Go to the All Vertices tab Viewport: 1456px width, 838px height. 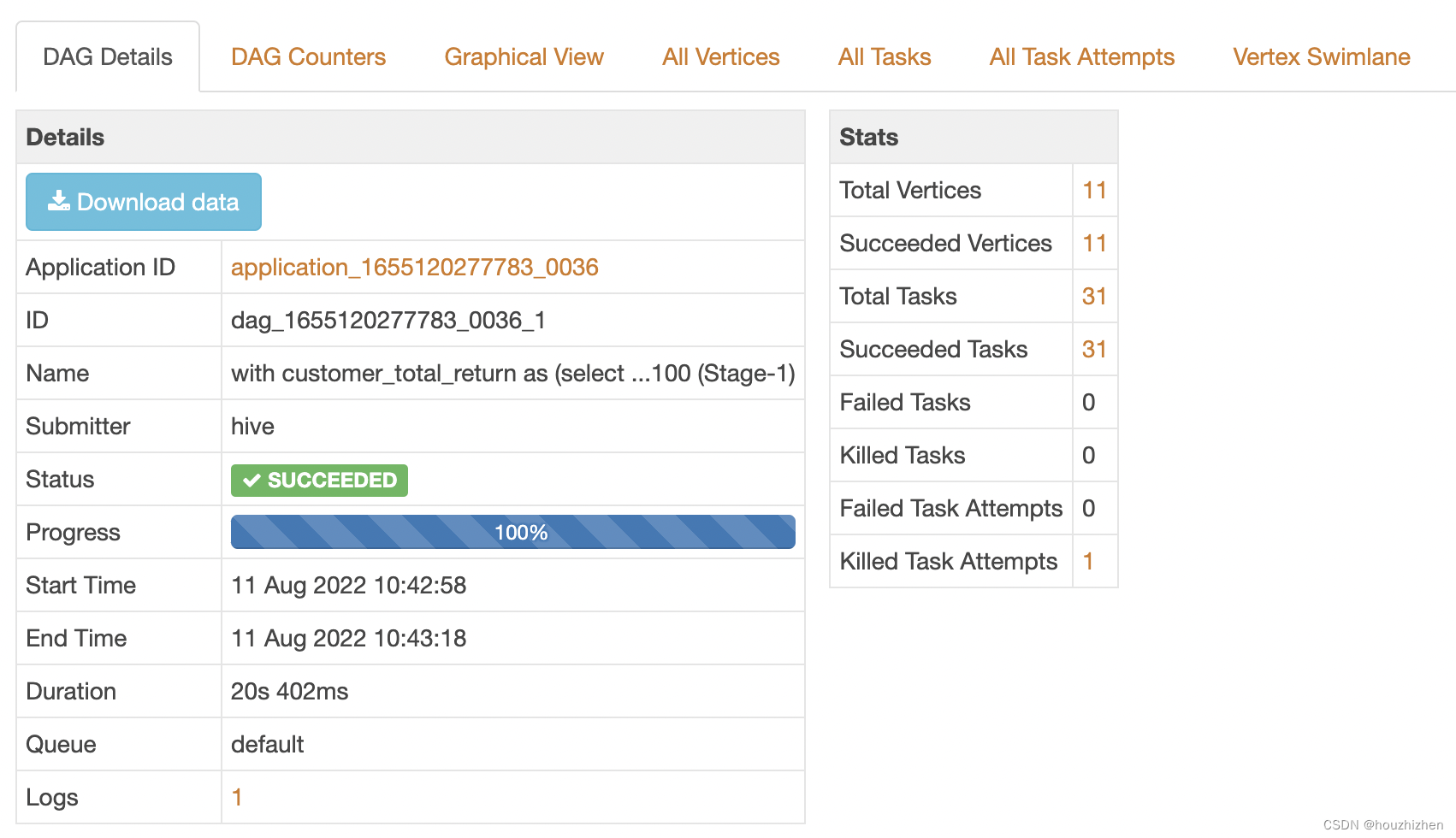click(x=720, y=57)
